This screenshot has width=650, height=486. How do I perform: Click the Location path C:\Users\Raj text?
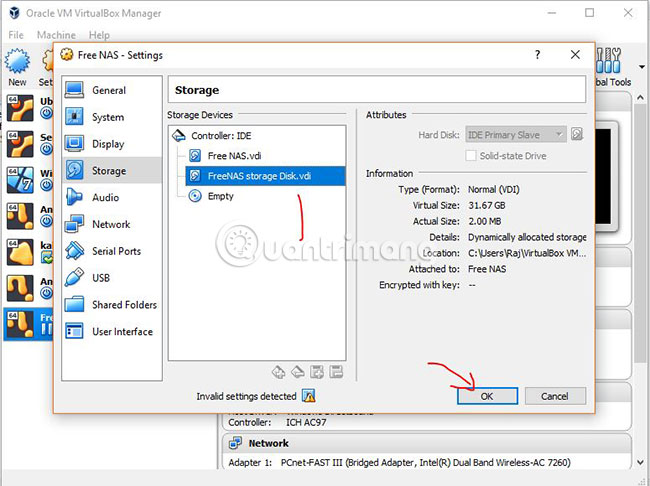point(527,253)
